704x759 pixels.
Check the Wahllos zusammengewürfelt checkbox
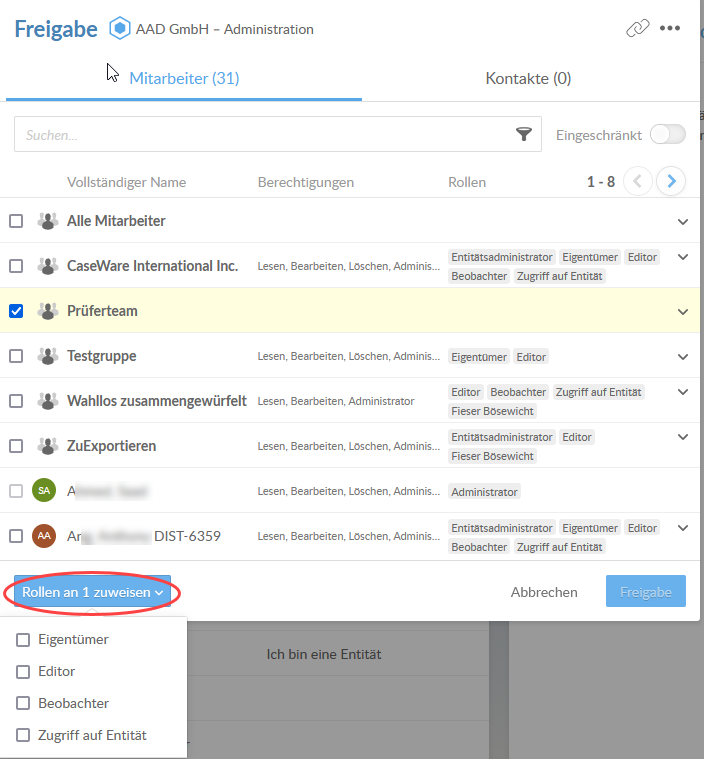pyautogui.click(x=16, y=401)
